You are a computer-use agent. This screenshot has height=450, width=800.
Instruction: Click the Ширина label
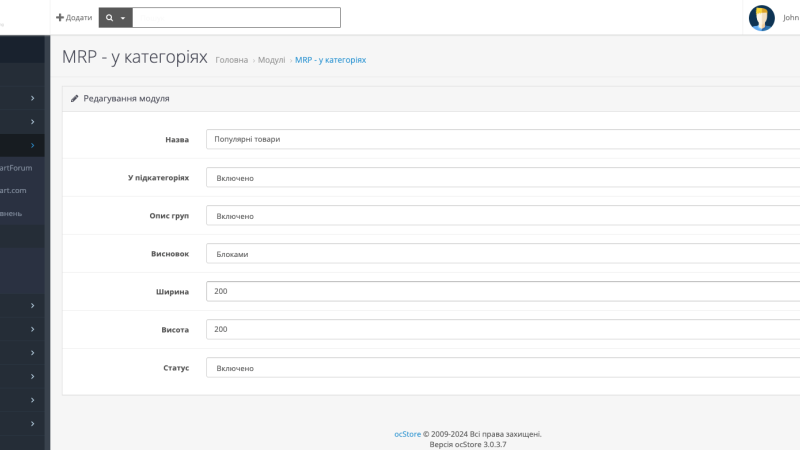[x=172, y=292]
